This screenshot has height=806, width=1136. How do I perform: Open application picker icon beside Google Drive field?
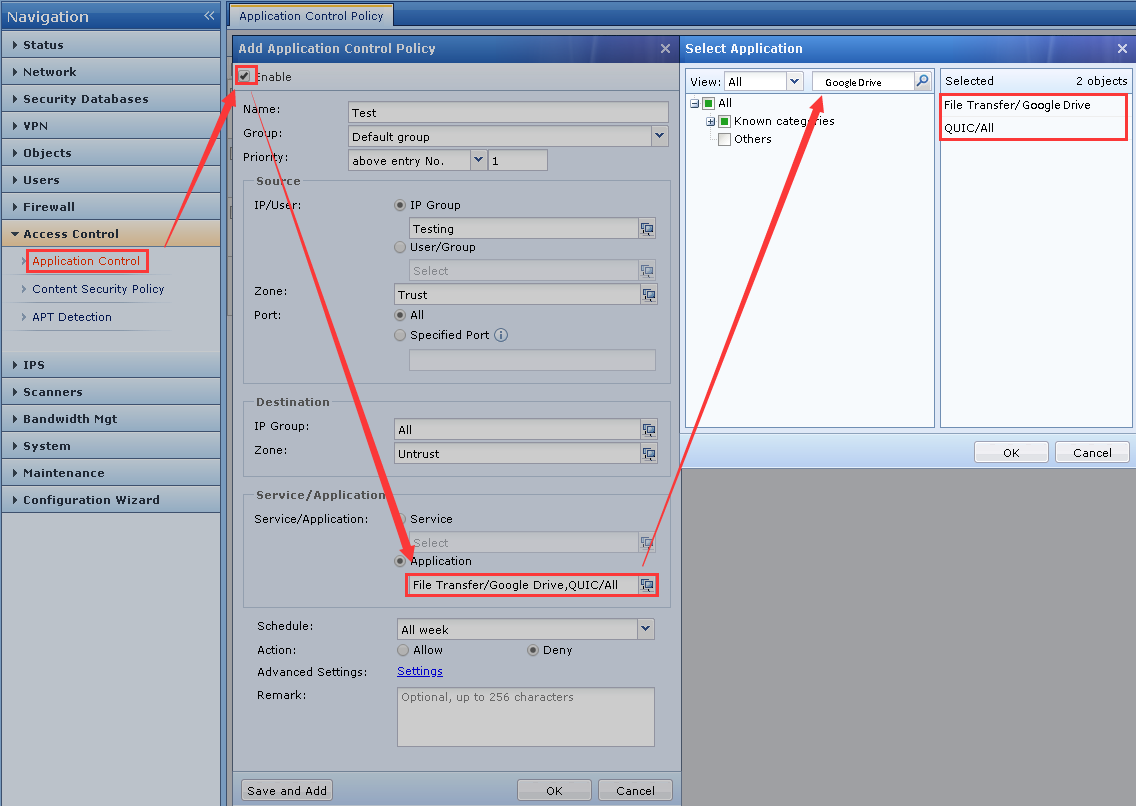pyautogui.click(x=648, y=585)
